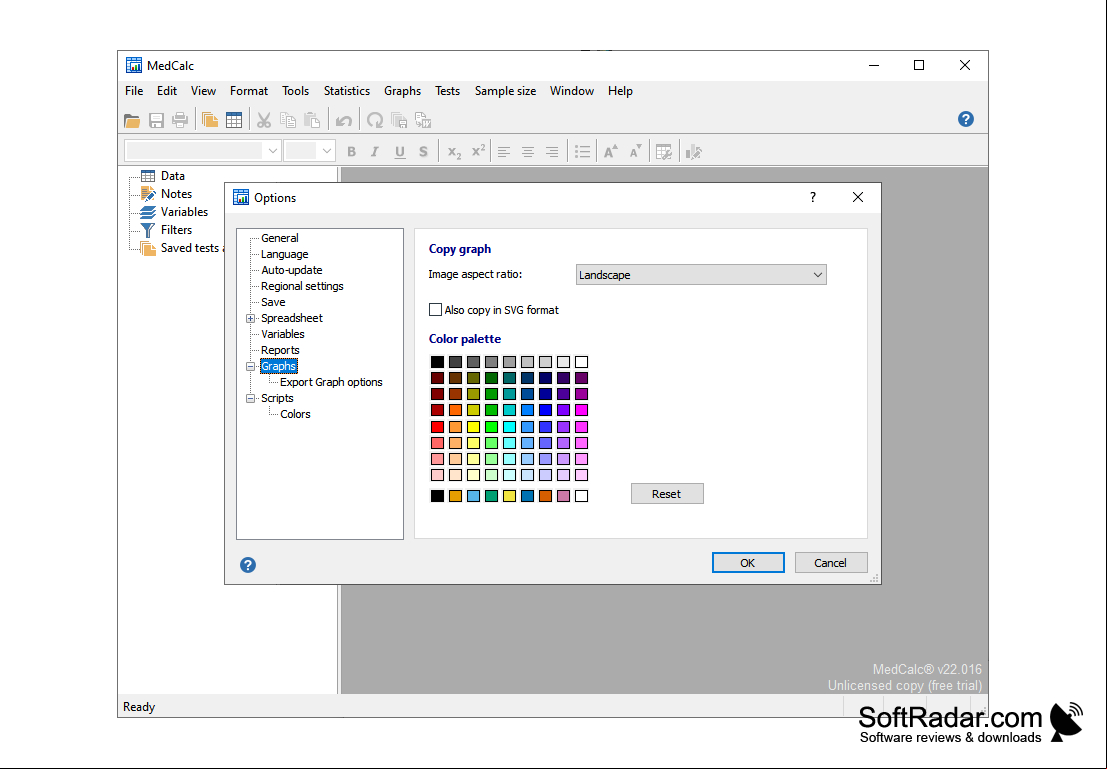The height and width of the screenshot is (769, 1107).
Task: Toggle Bold formatting icon
Action: click(x=352, y=152)
